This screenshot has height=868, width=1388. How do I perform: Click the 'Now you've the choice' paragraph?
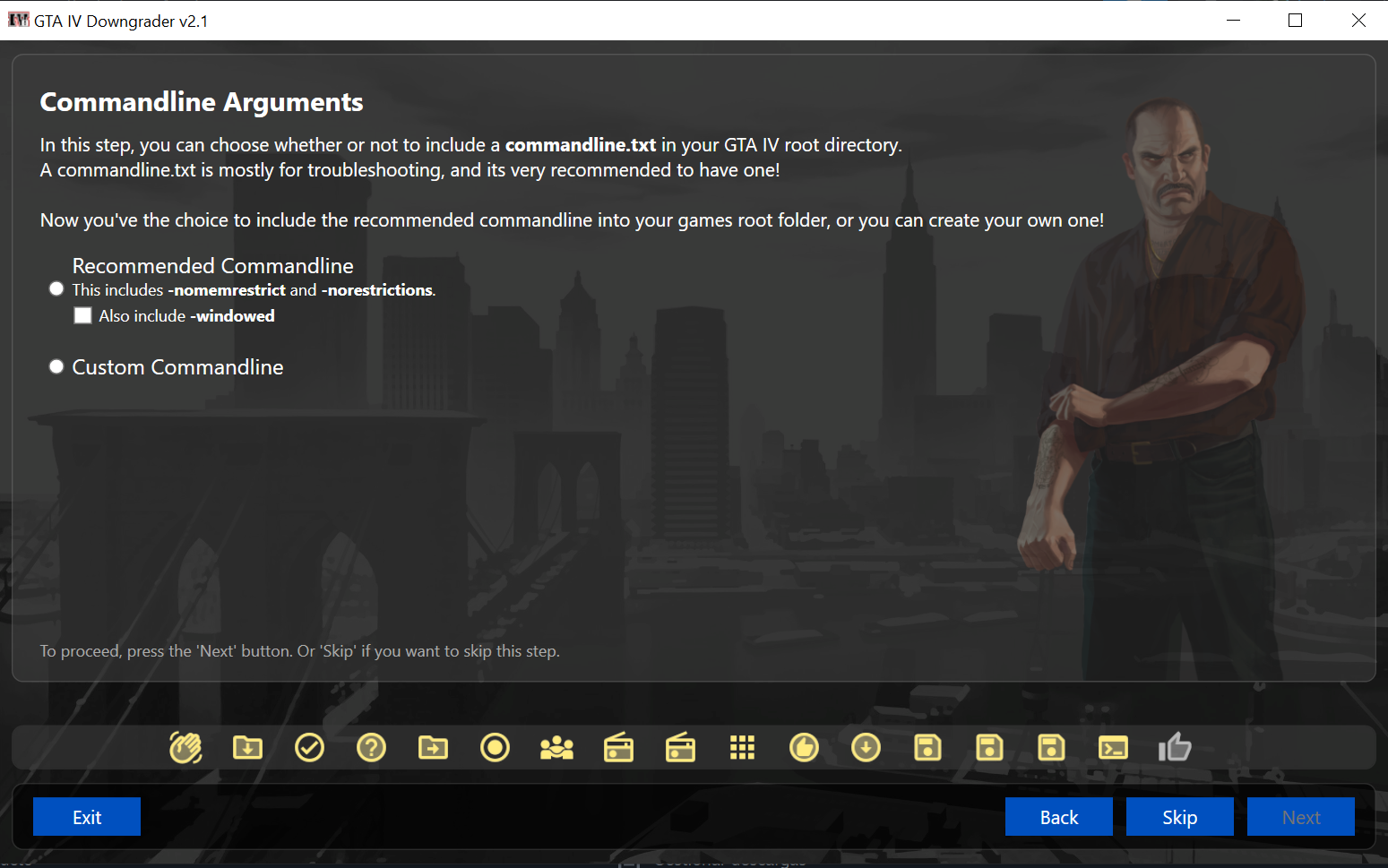coord(572,220)
